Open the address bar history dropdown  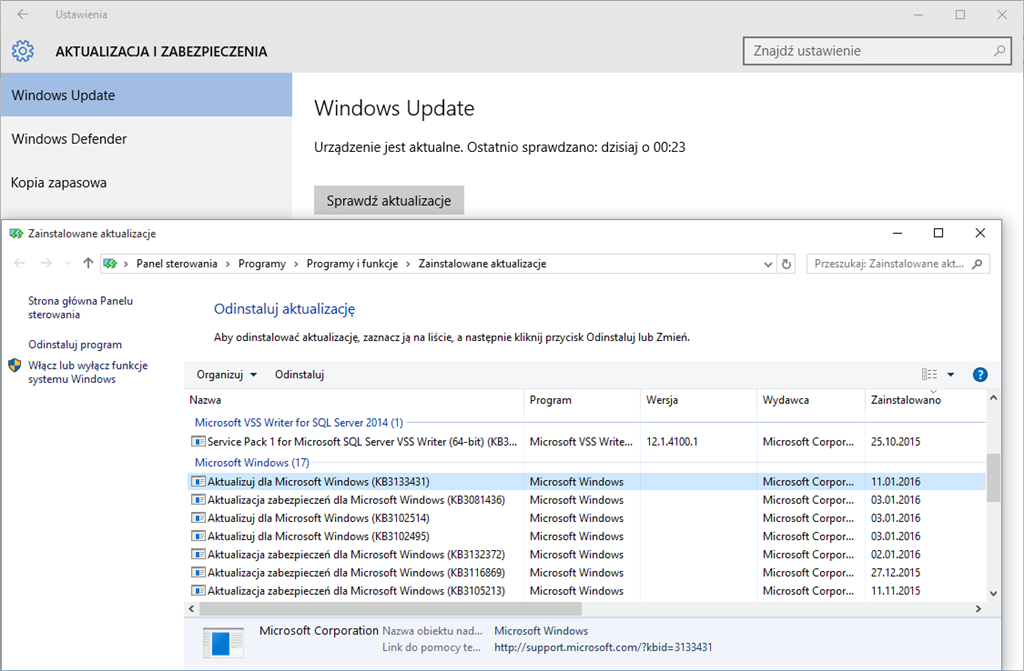(768, 264)
